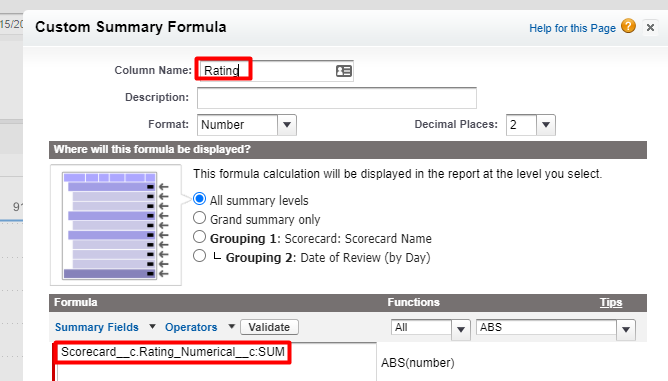Click into the Column Name input field
Screen dimensions: 668x381
pyautogui.click(x=275, y=71)
